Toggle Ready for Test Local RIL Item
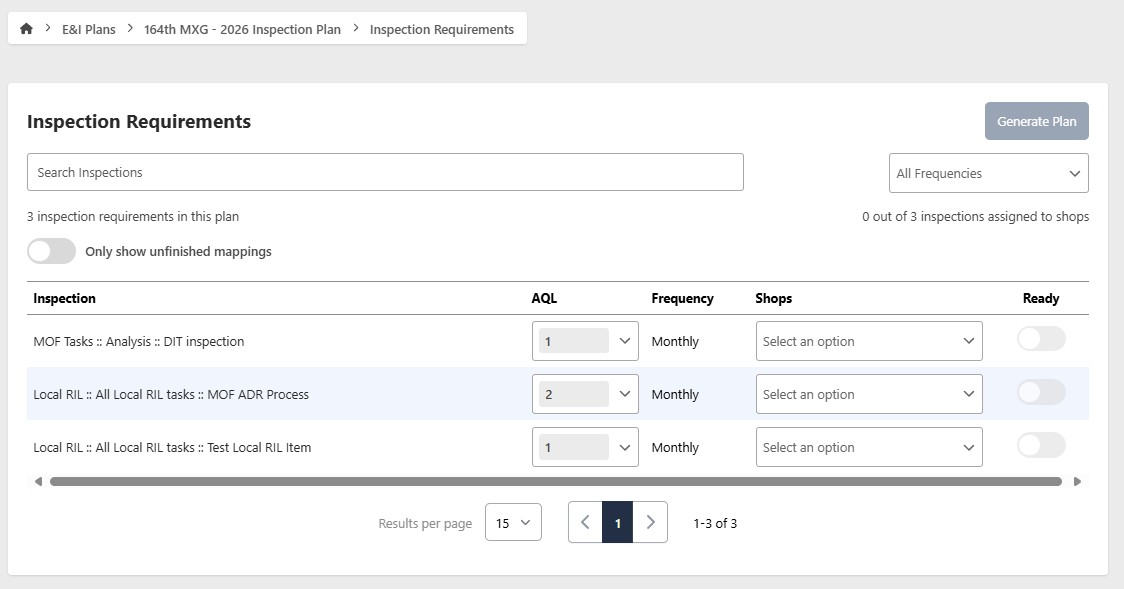The width and height of the screenshot is (1124, 589). [1041, 445]
